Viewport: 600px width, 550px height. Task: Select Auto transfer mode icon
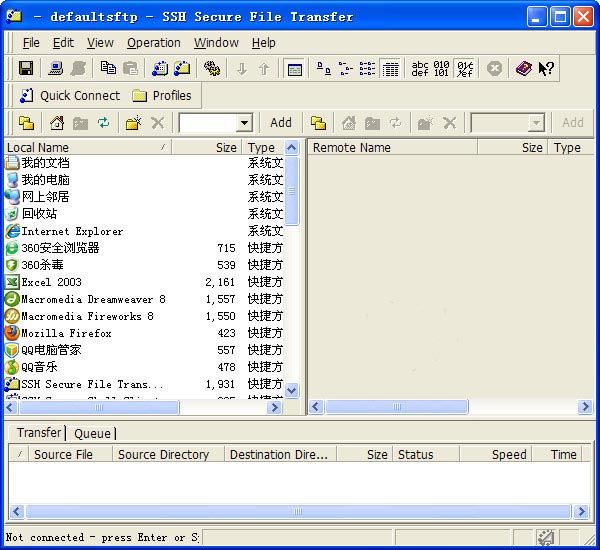pos(465,69)
